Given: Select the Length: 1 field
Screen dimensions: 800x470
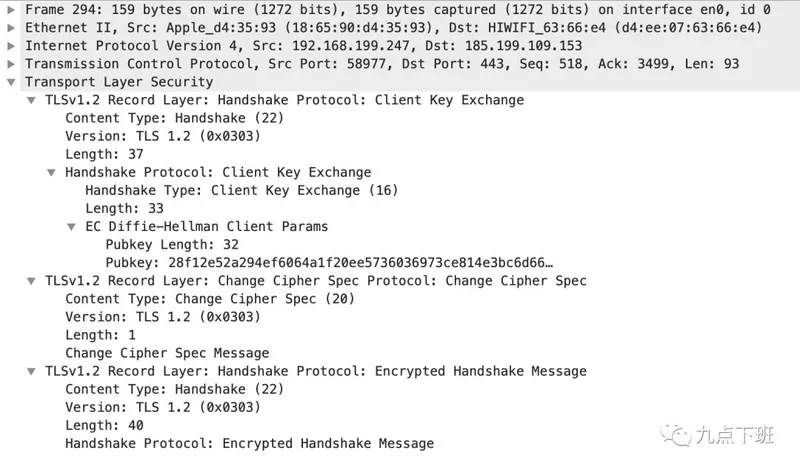Looking at the screenshot, I should [100, 335].
